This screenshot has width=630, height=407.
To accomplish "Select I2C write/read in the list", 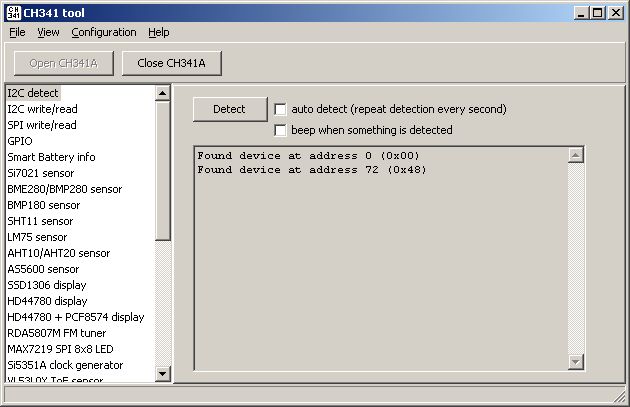I will (x=42, y=109).
